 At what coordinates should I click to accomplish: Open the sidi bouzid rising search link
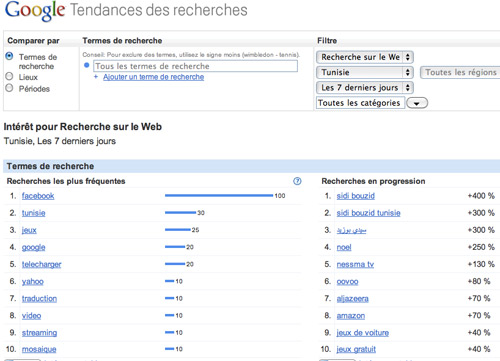click(x=356, y=196)
